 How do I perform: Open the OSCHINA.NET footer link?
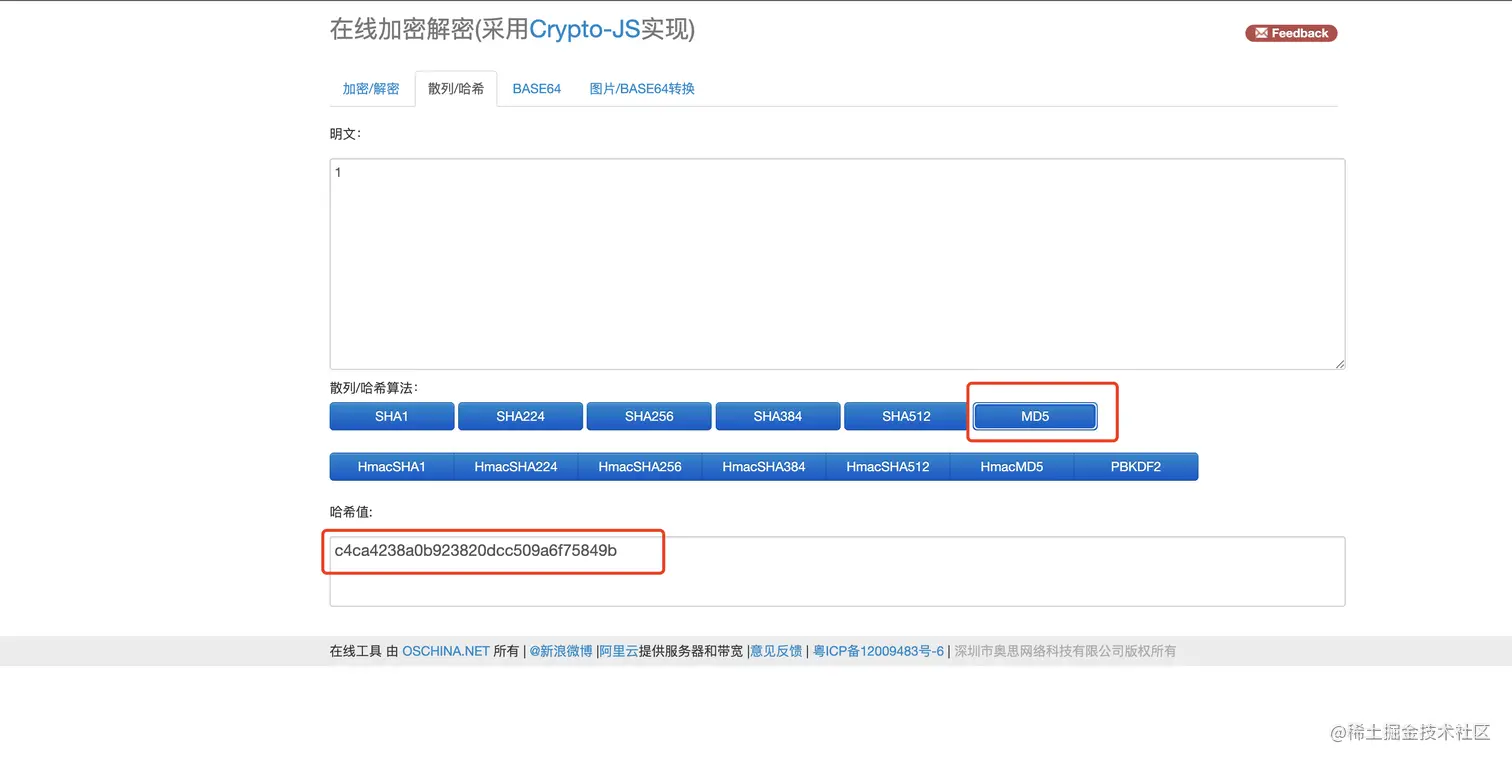tap(446, 651)
